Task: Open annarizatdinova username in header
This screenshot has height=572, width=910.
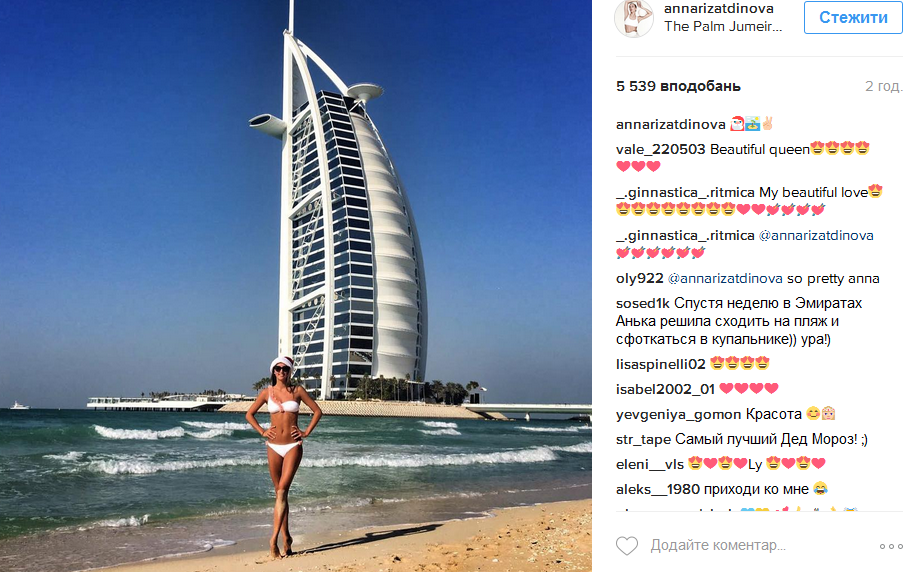Action: 718,8
